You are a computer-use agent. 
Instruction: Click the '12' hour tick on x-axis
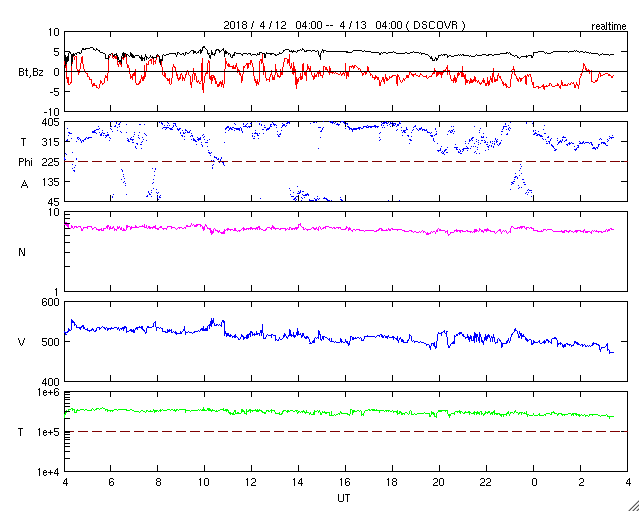coord(251,483)
